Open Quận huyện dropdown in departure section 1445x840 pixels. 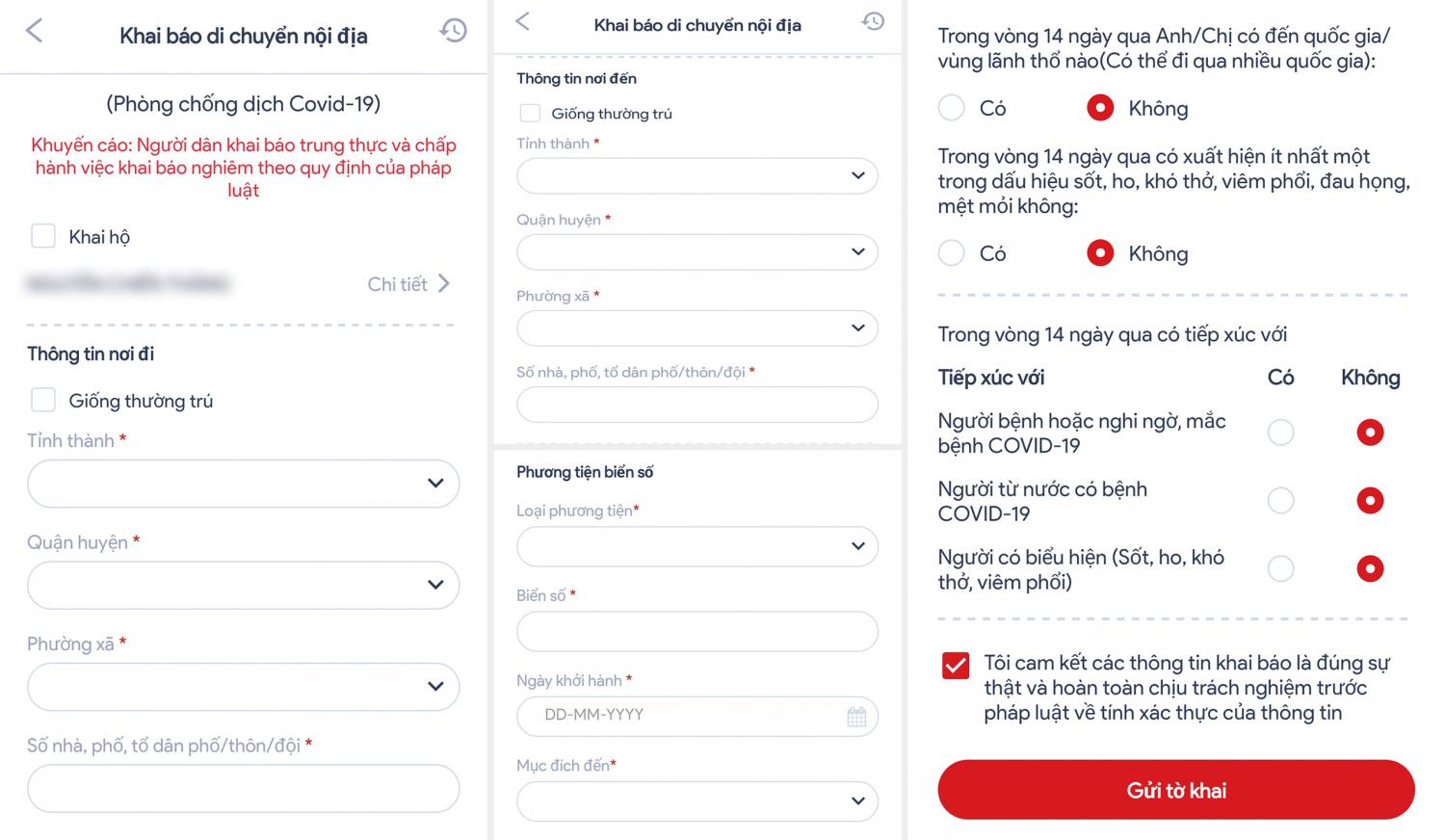click(244, 585)
